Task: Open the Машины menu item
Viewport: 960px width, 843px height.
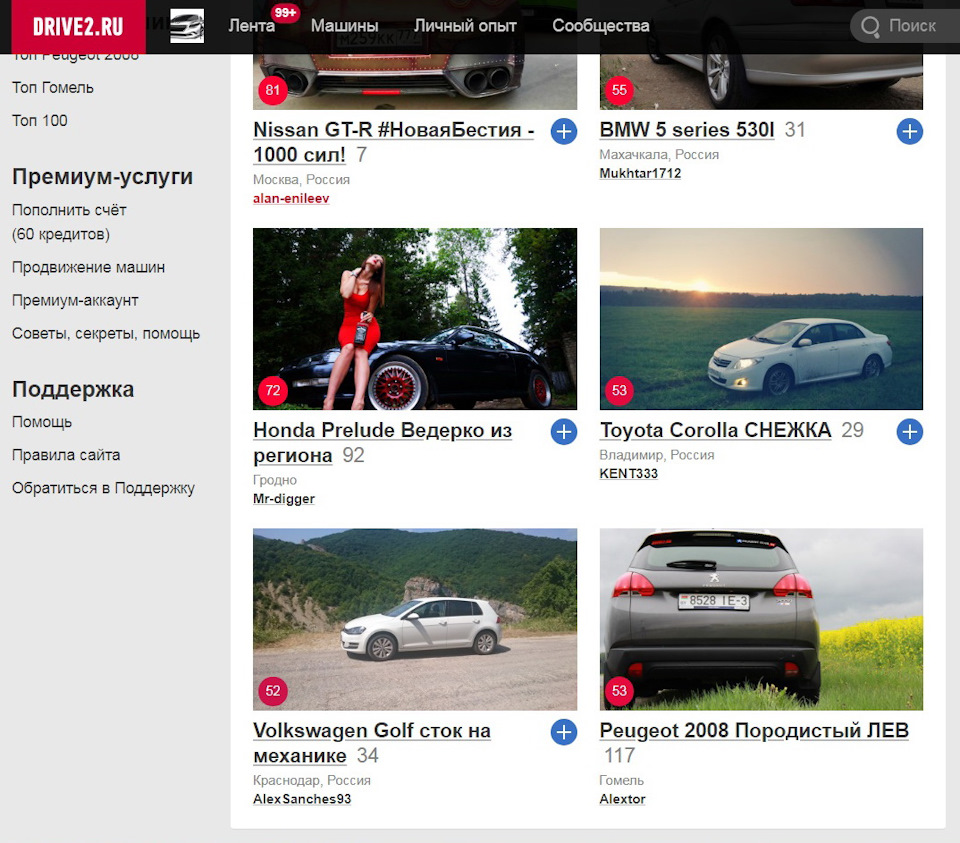Action: click(344, 26)
